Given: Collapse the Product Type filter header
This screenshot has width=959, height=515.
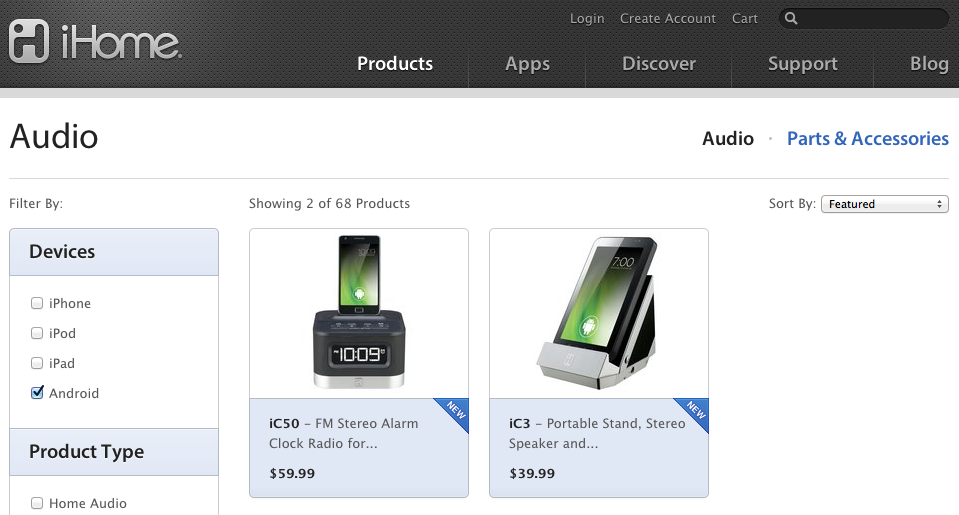Looking at the screenshot, I should [114, 452].
